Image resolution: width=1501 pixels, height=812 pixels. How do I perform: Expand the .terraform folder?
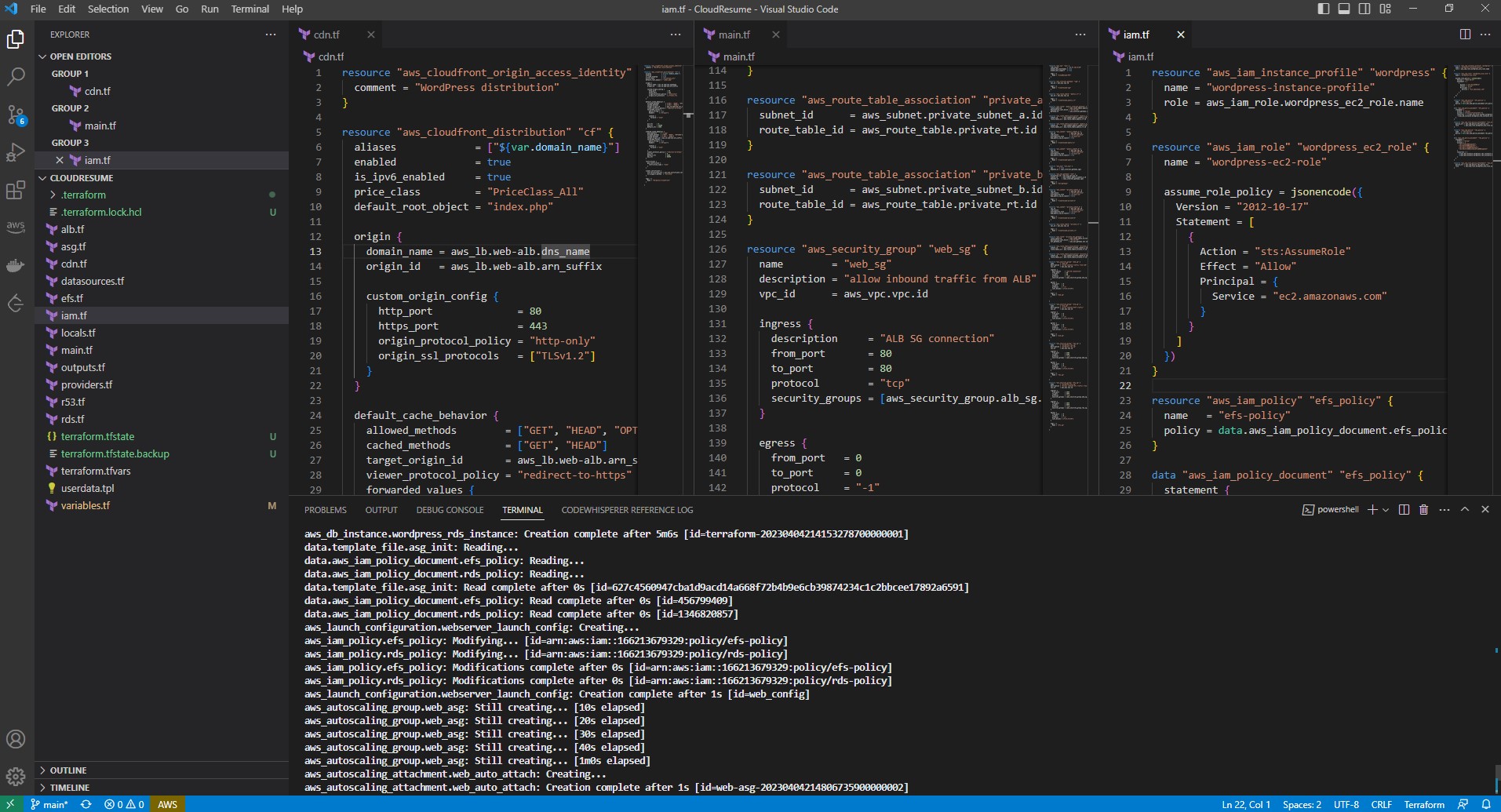[x=83, y=195]
